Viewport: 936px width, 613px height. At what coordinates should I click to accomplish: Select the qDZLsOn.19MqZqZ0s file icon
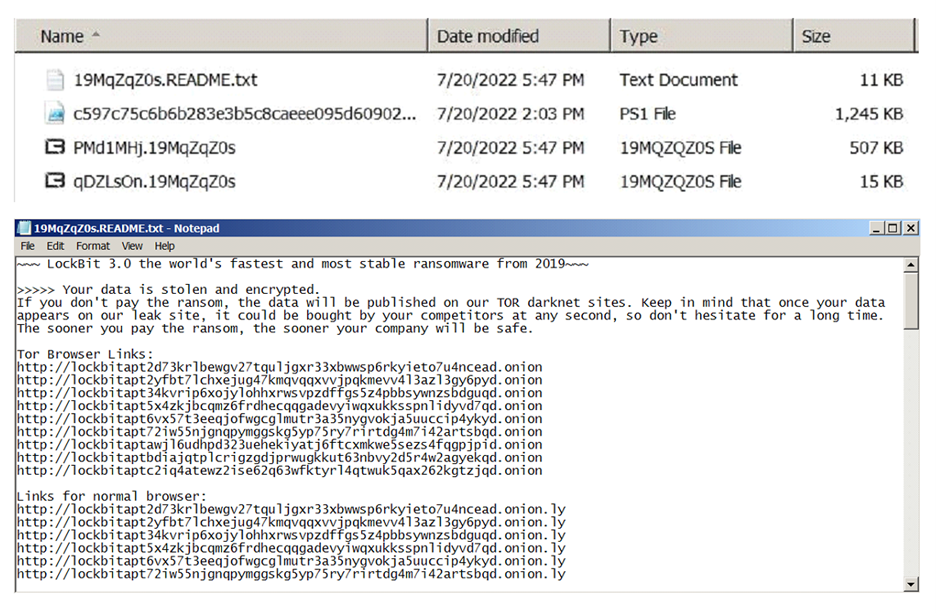(x=55, y=181)
